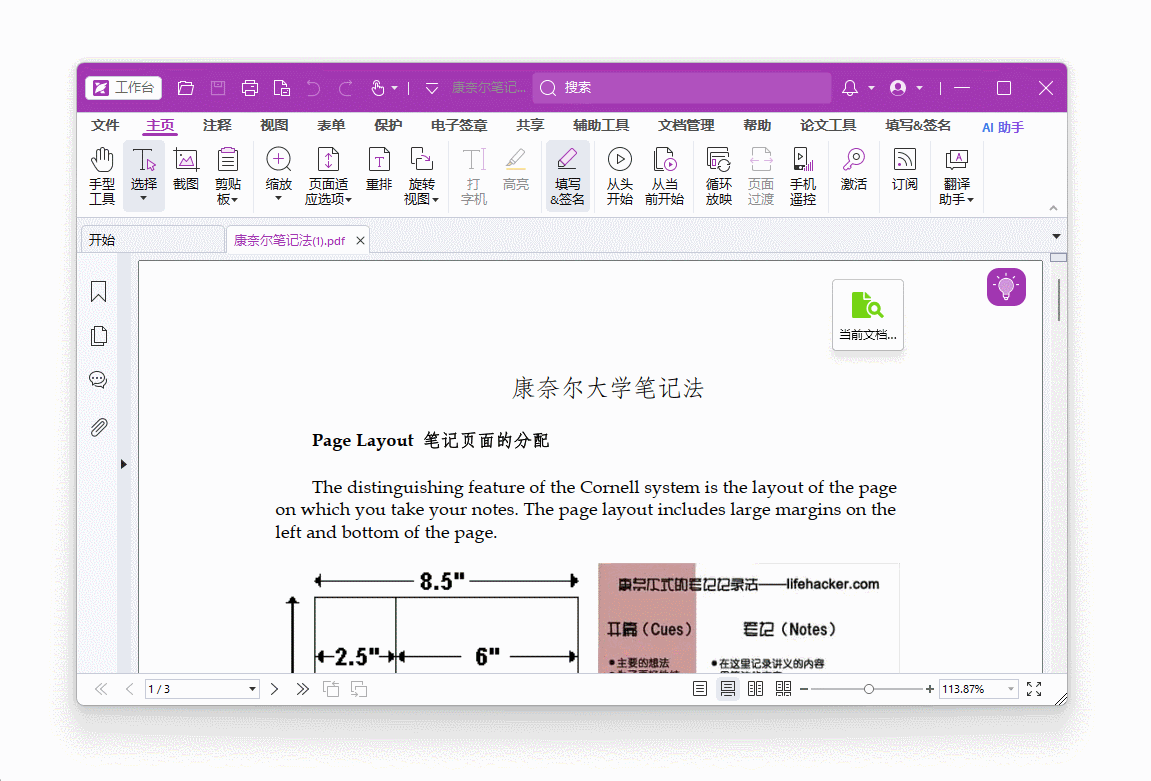The width and height of the screenshot is (1151, 781).
Task: Switch to the 表单 ribbon tab
Action: (x=331, y=126)
